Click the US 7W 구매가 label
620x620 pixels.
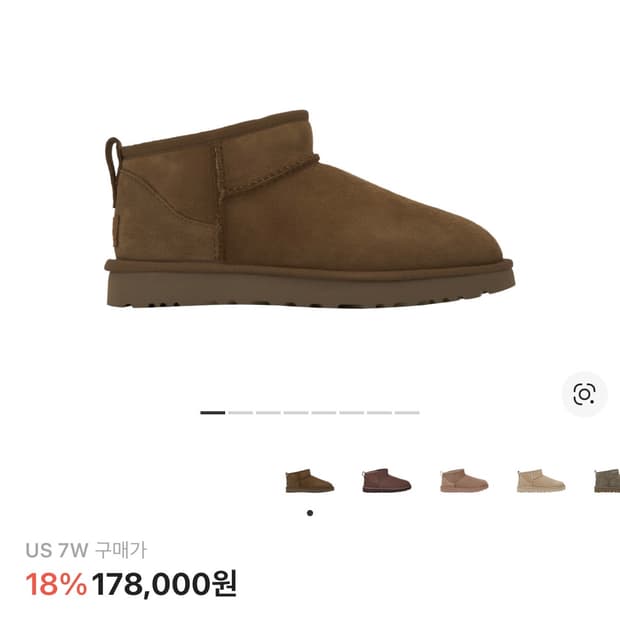point(86,550)
